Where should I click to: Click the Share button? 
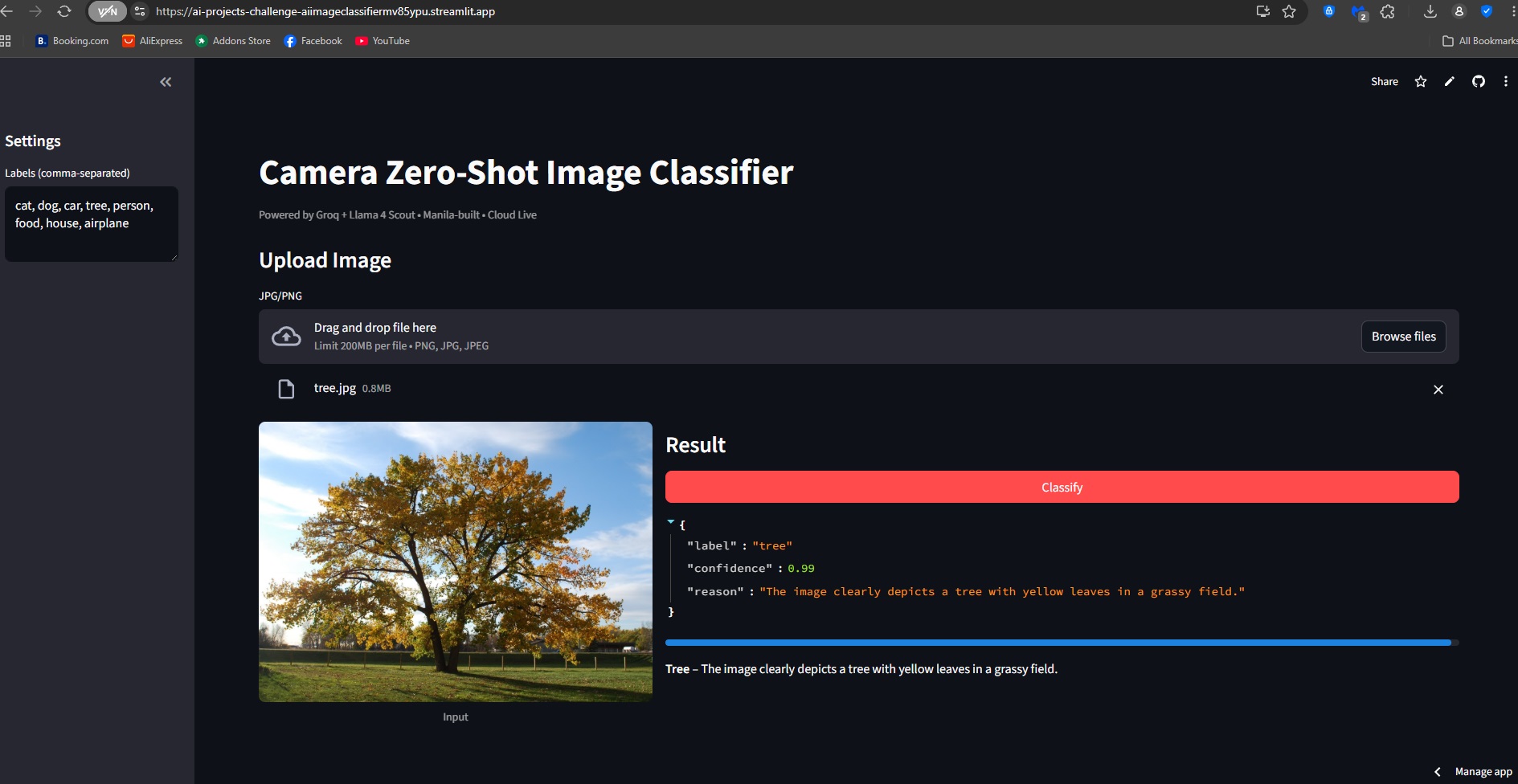[1384, 81]
